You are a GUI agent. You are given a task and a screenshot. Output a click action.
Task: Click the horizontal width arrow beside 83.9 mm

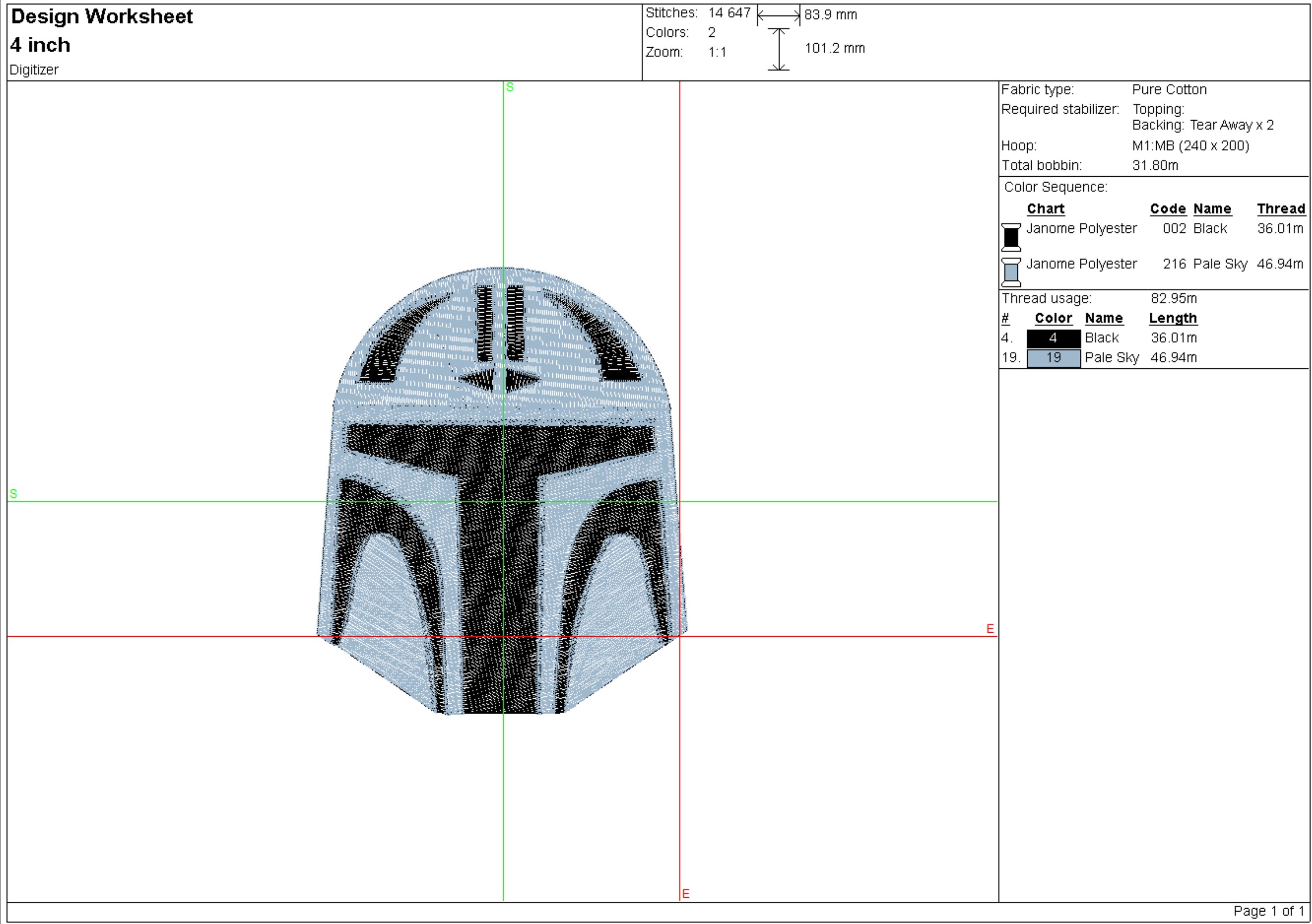click(779, 15)
